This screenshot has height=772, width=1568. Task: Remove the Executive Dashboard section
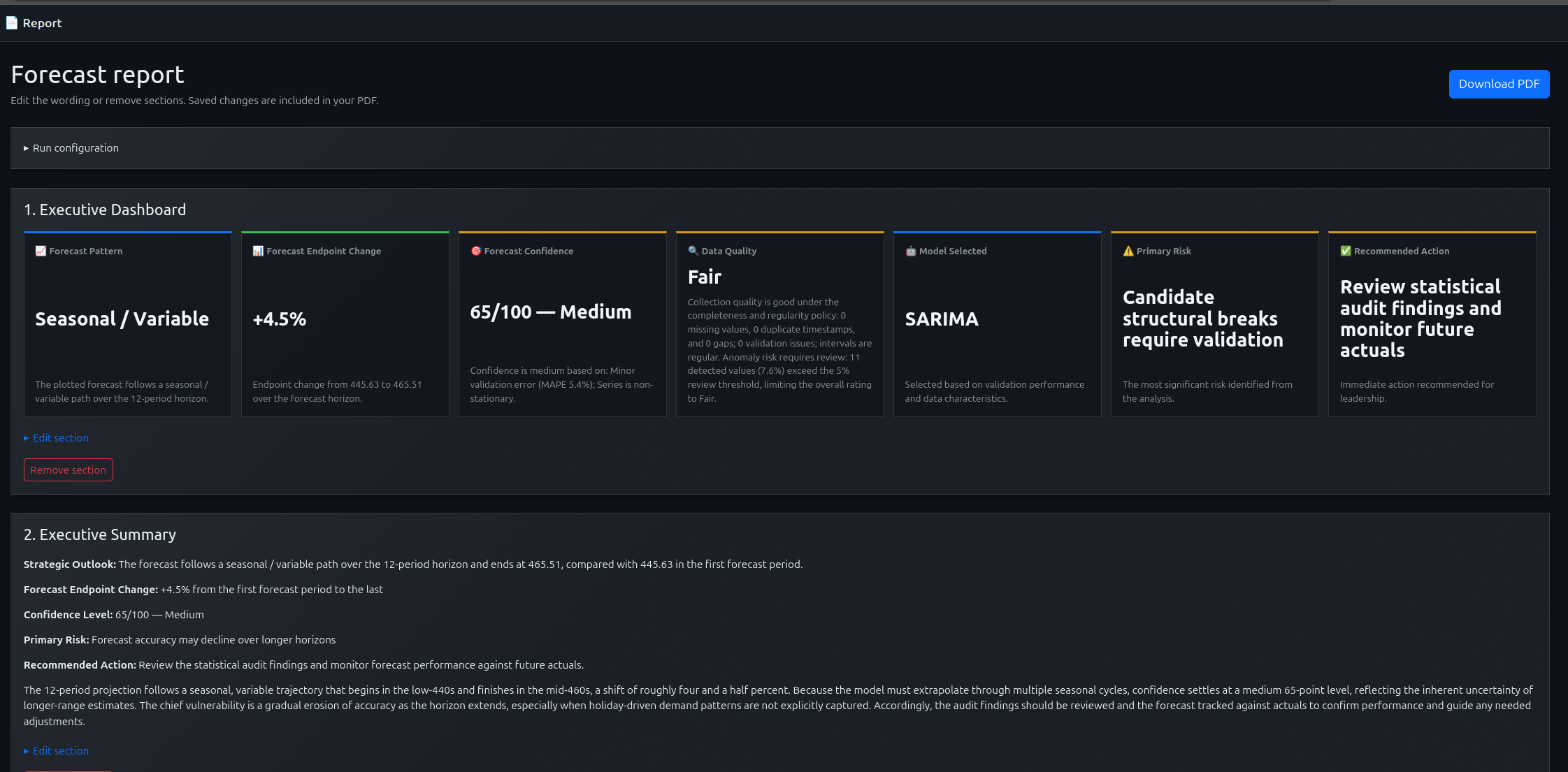[69, 470]
